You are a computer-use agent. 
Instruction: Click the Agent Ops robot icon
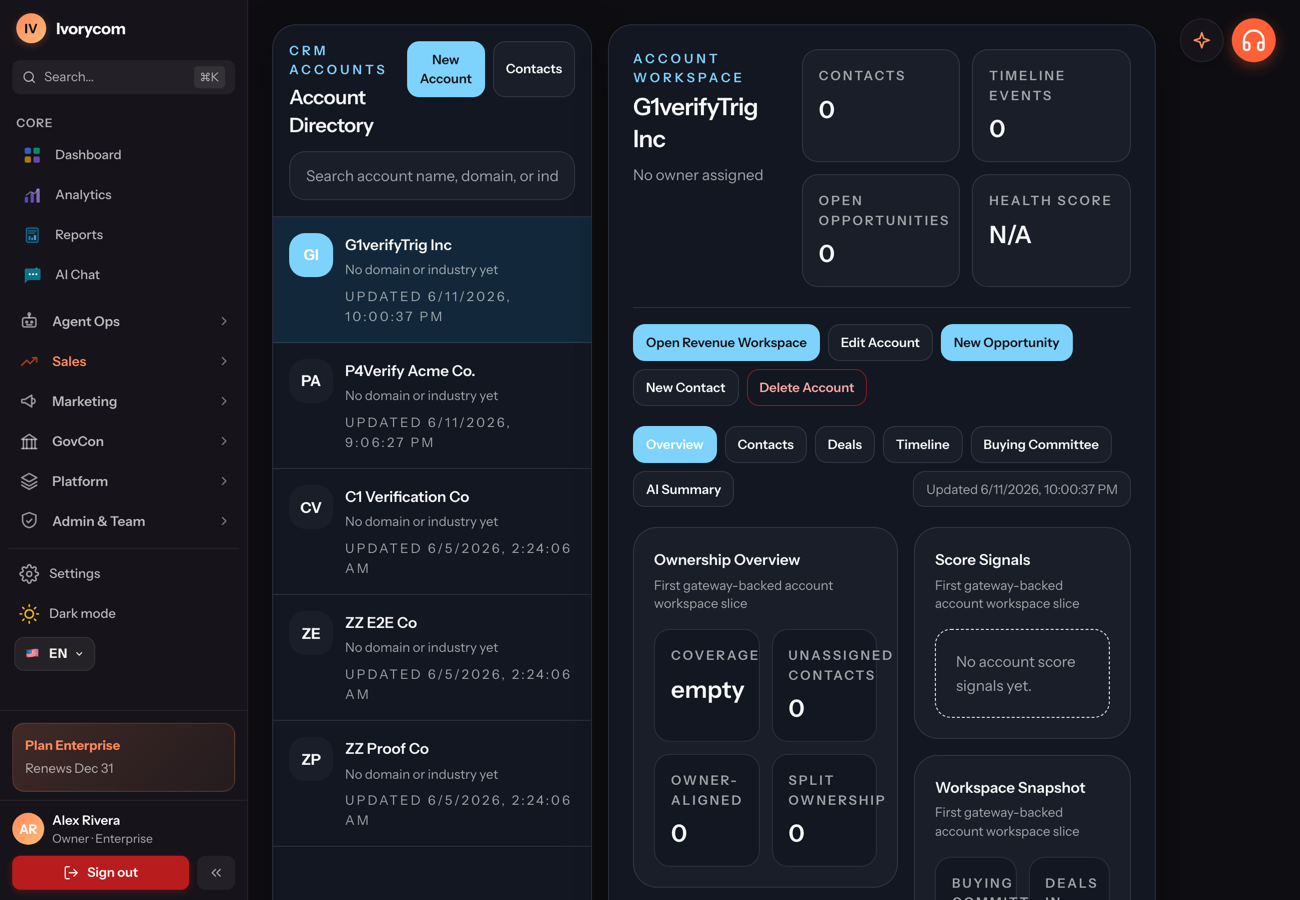coord(29,321)
